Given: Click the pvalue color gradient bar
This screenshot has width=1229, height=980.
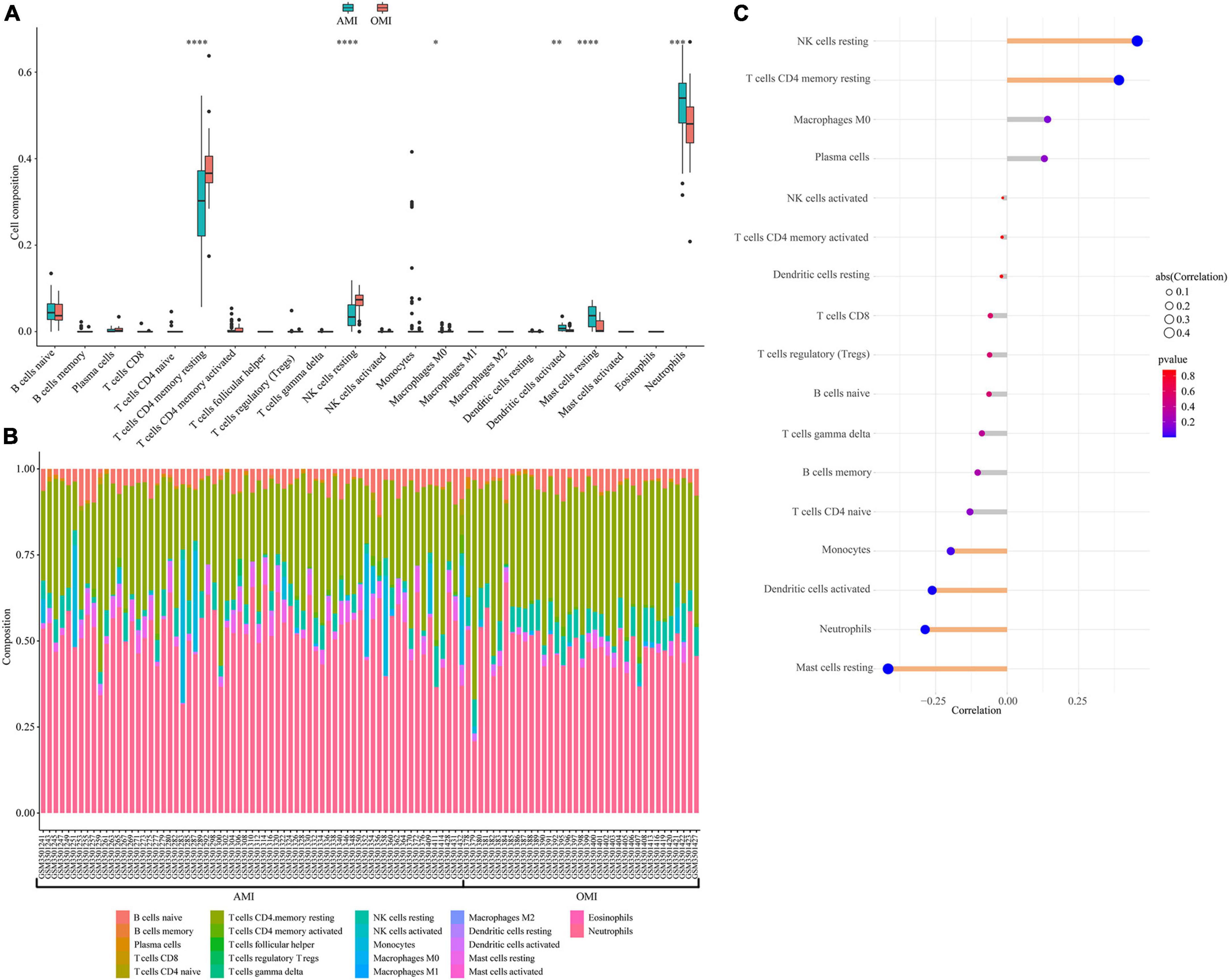Looking at the screenshot, I should [x=1169, y=403].
